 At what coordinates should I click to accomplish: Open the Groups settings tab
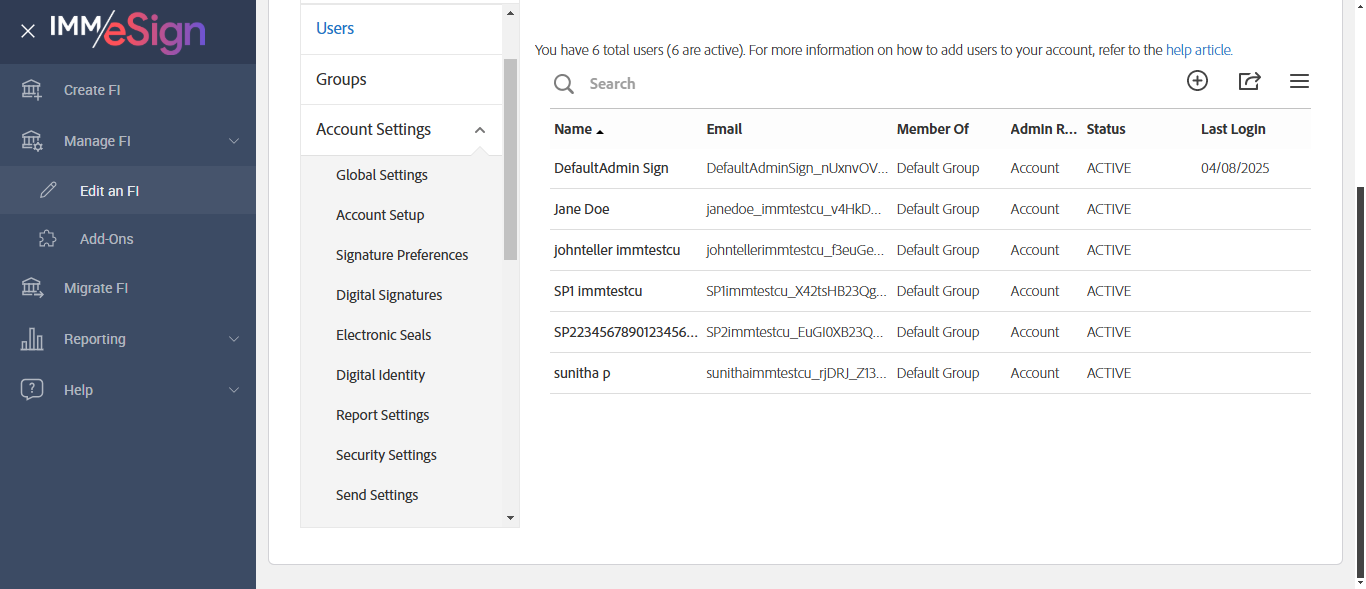pyautogui.click(x=341, y=79)
